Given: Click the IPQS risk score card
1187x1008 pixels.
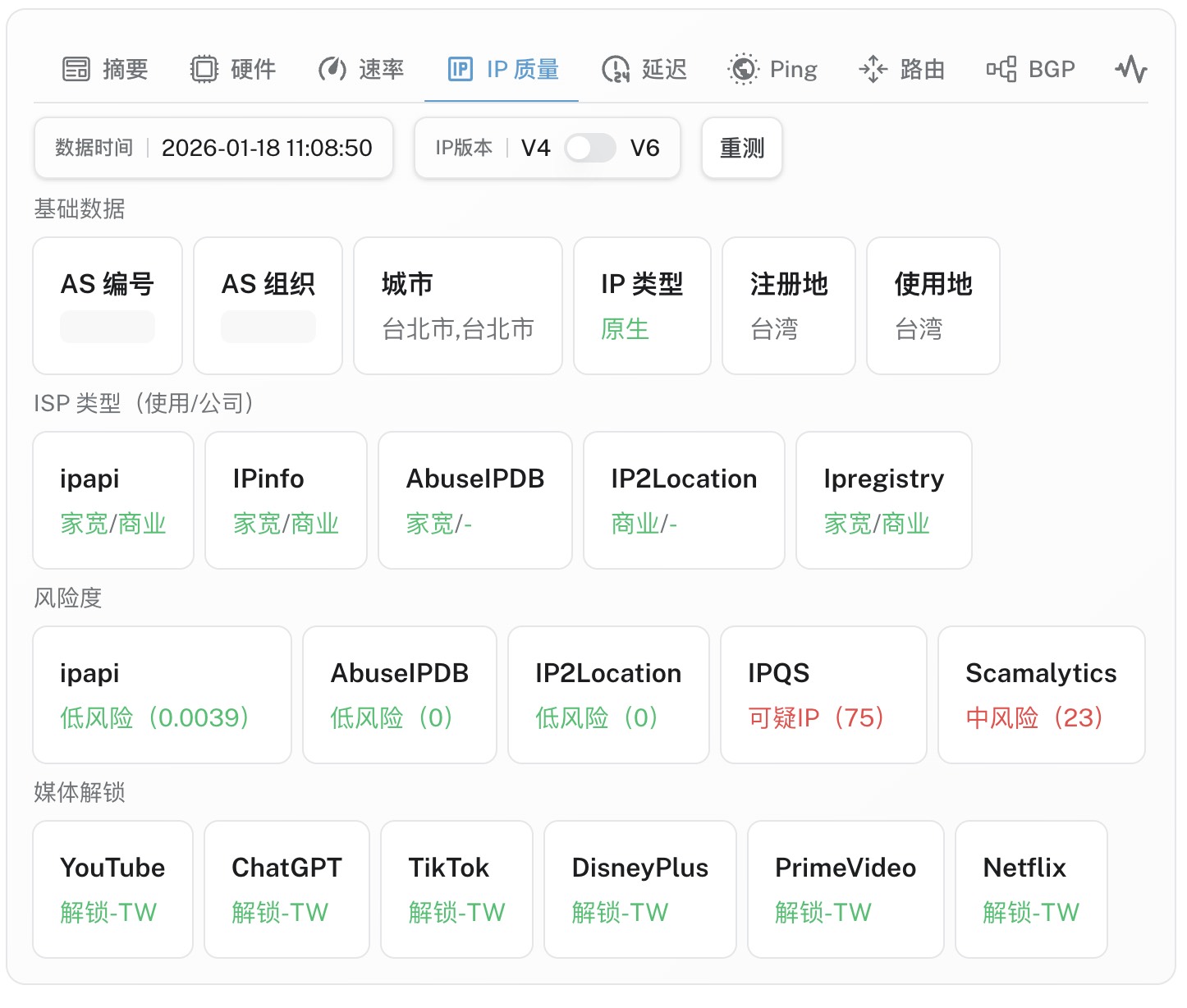Looking at the screenshot, I should pos(823,694).
